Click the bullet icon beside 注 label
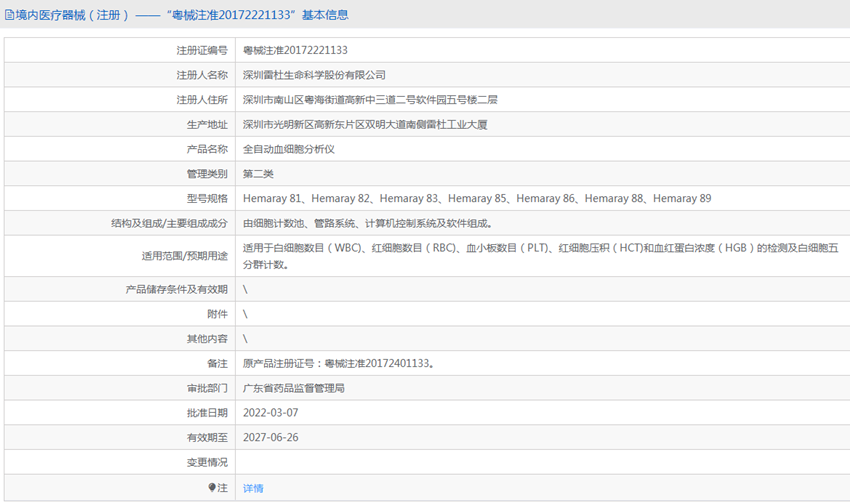The height and width of the screenshot is (502, 850). tap(212, 488)
